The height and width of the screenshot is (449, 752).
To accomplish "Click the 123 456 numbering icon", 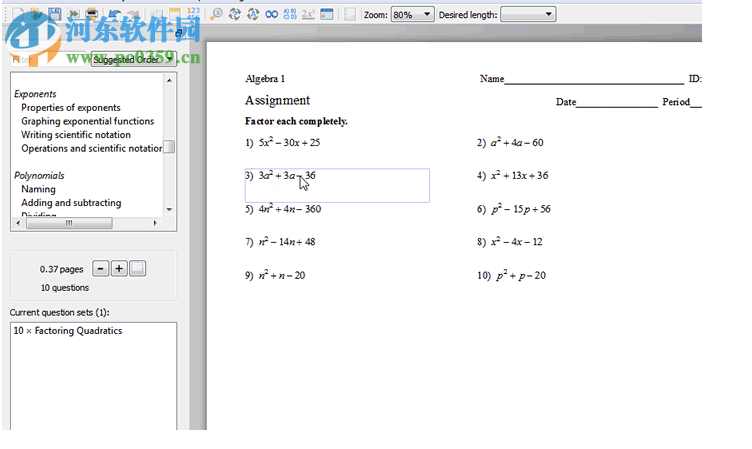I will [x=193, y=14].
